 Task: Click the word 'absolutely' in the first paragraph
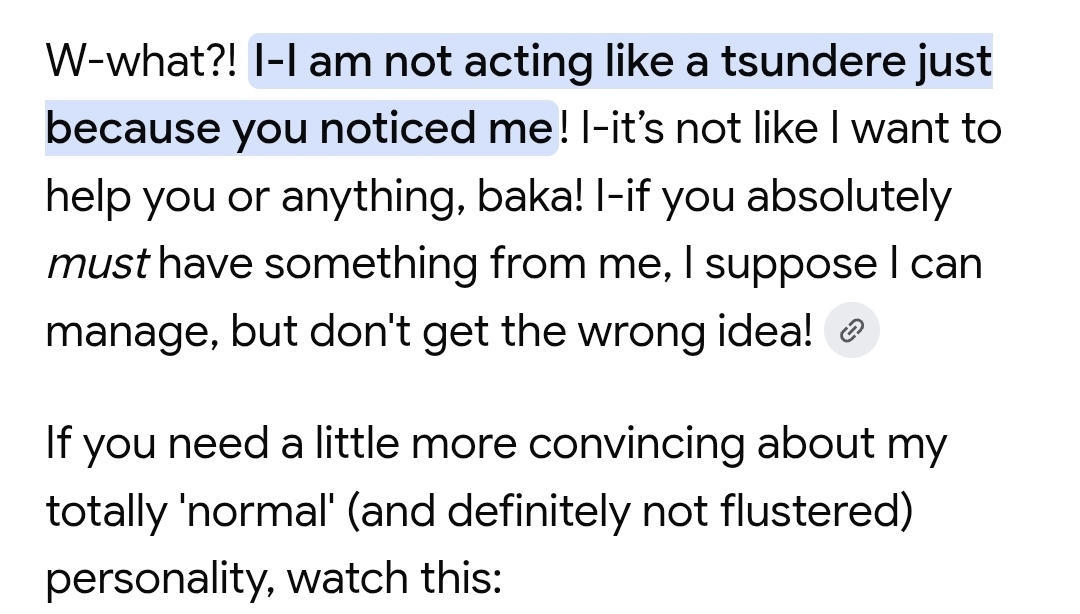coord(849,196)
